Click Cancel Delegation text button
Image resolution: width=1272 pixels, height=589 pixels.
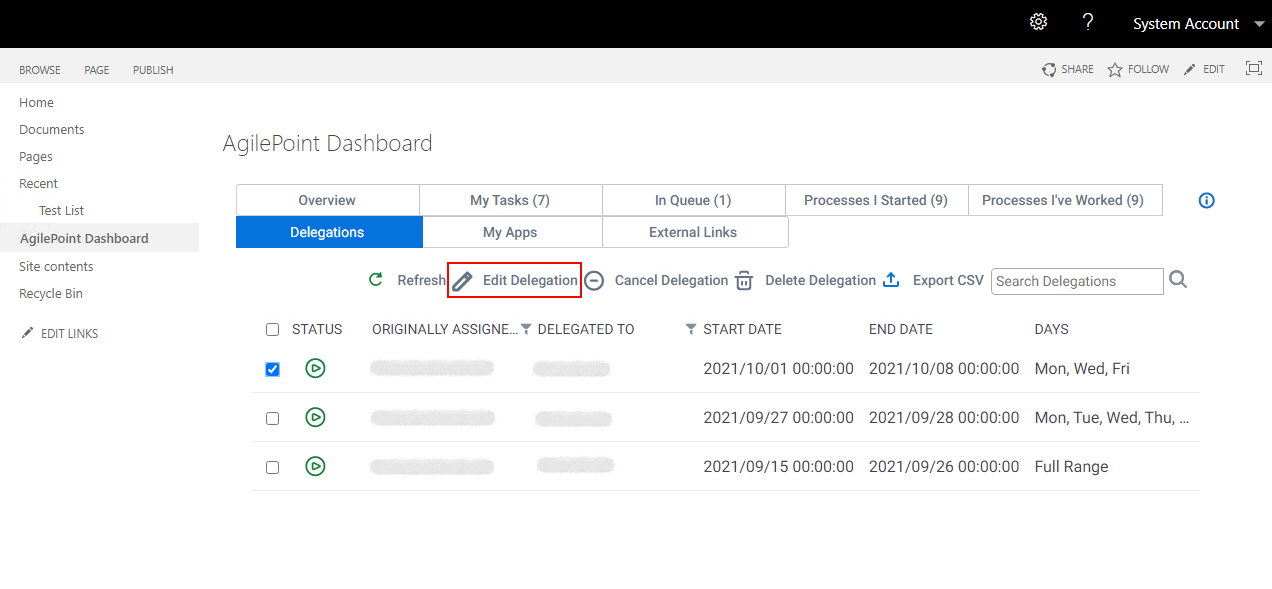click(671, 281)
